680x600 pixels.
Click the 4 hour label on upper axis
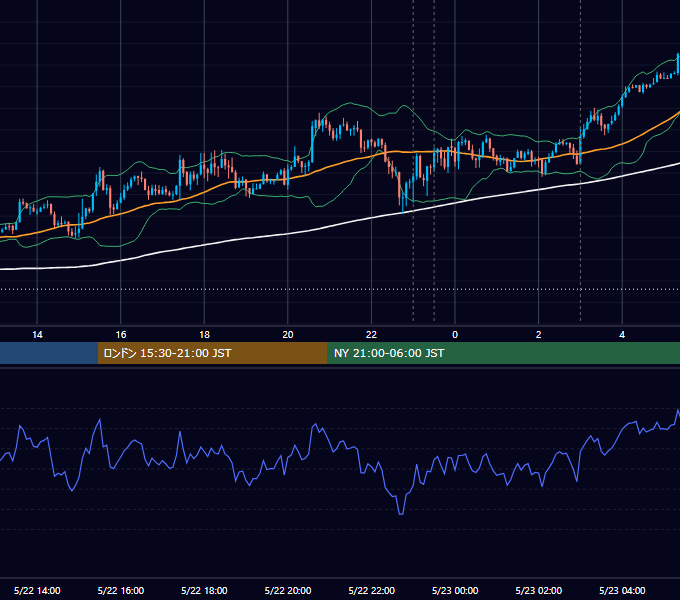click(x=622, y=335)
